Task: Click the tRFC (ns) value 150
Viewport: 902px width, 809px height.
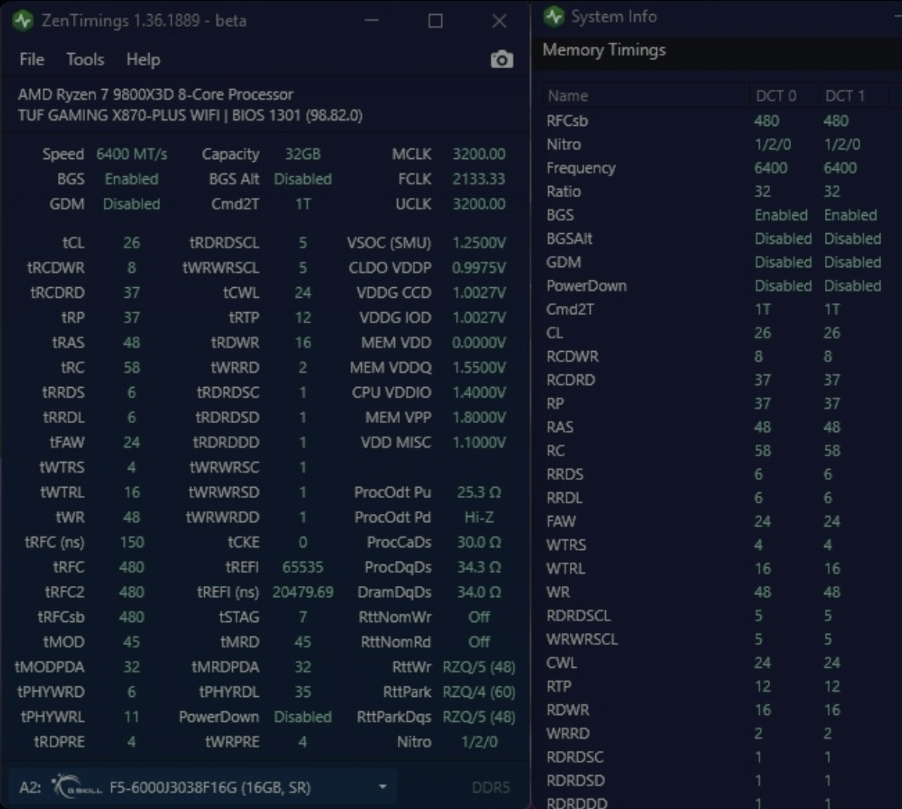Action: point(131,542)
